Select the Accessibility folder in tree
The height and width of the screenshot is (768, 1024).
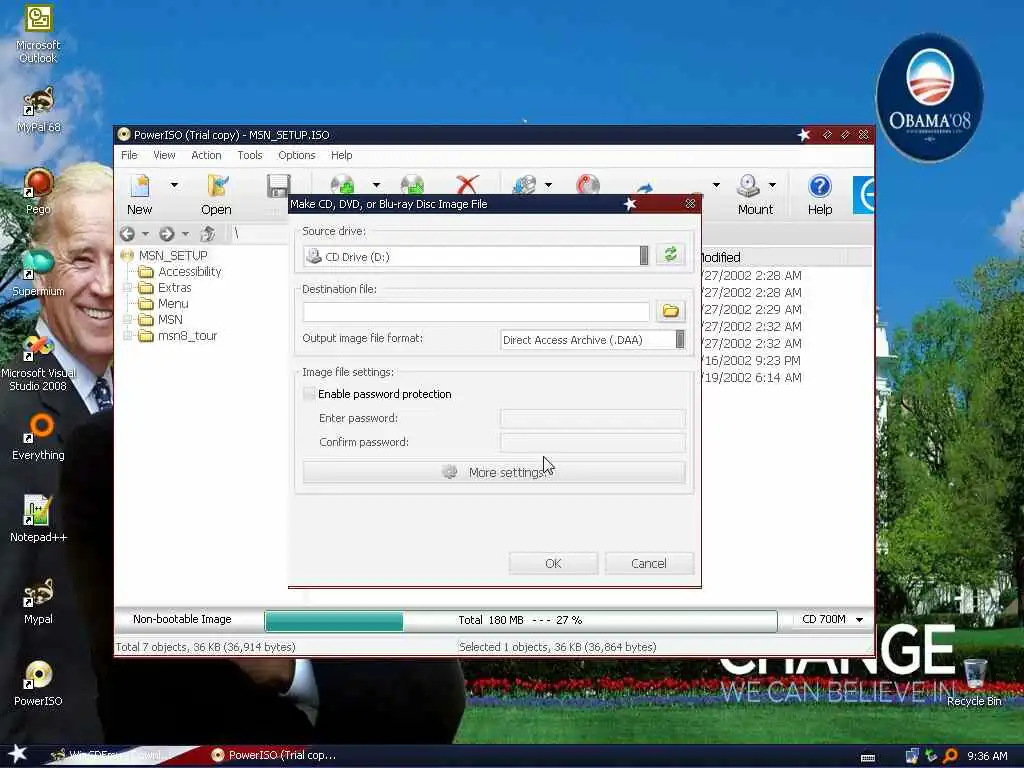189,272
